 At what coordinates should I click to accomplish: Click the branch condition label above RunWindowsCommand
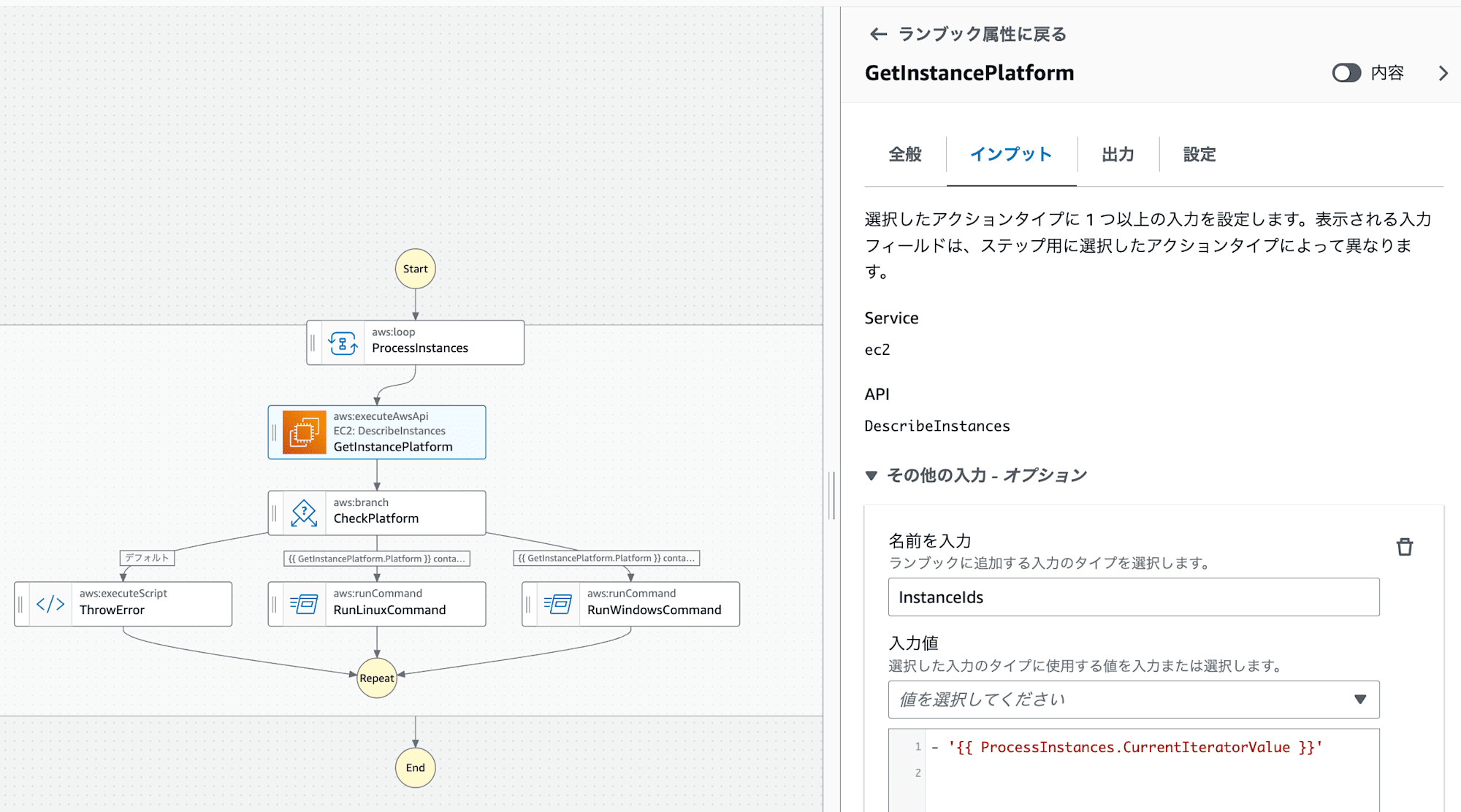click(607, 558)
